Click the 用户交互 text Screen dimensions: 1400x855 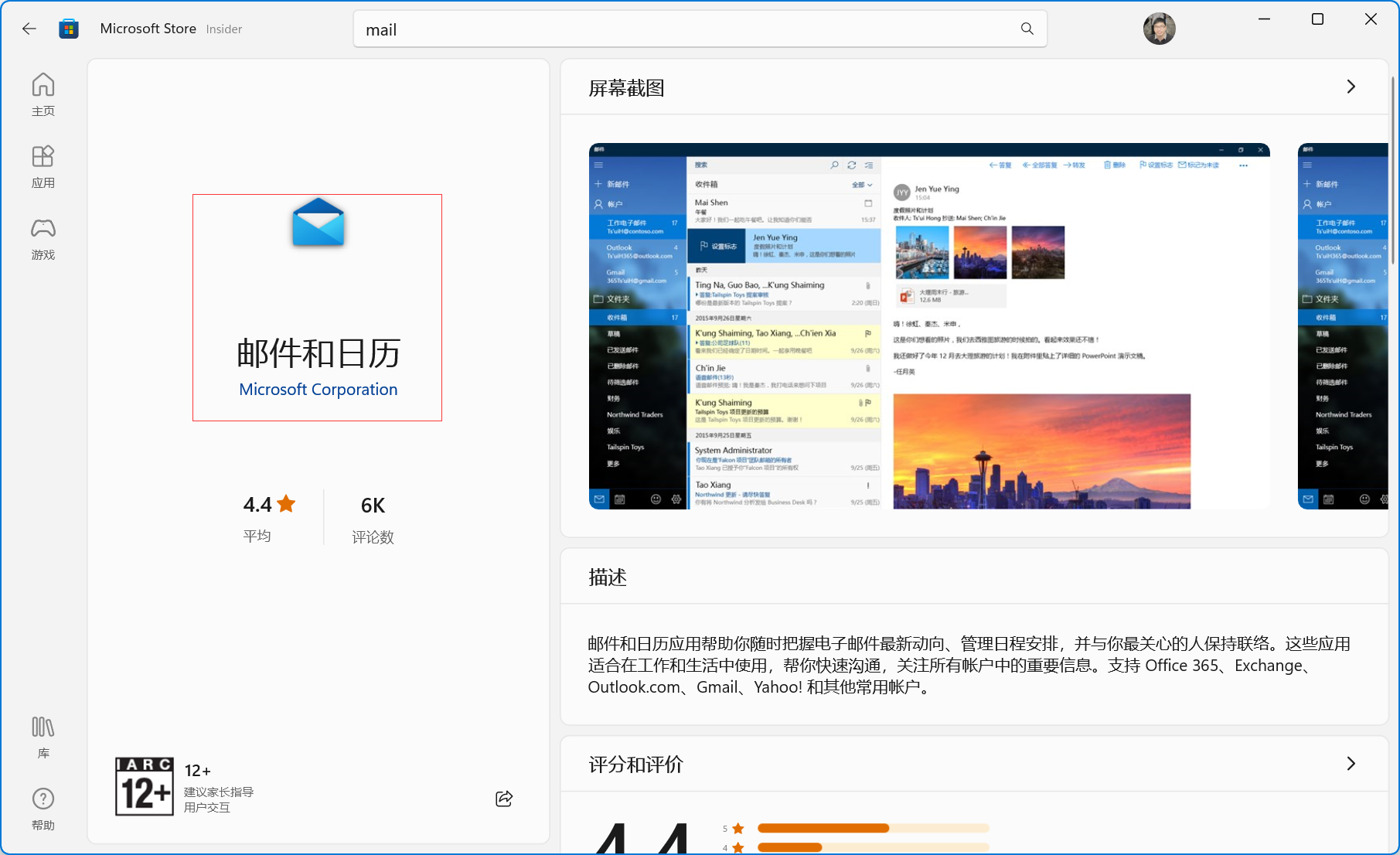[207, 807]
